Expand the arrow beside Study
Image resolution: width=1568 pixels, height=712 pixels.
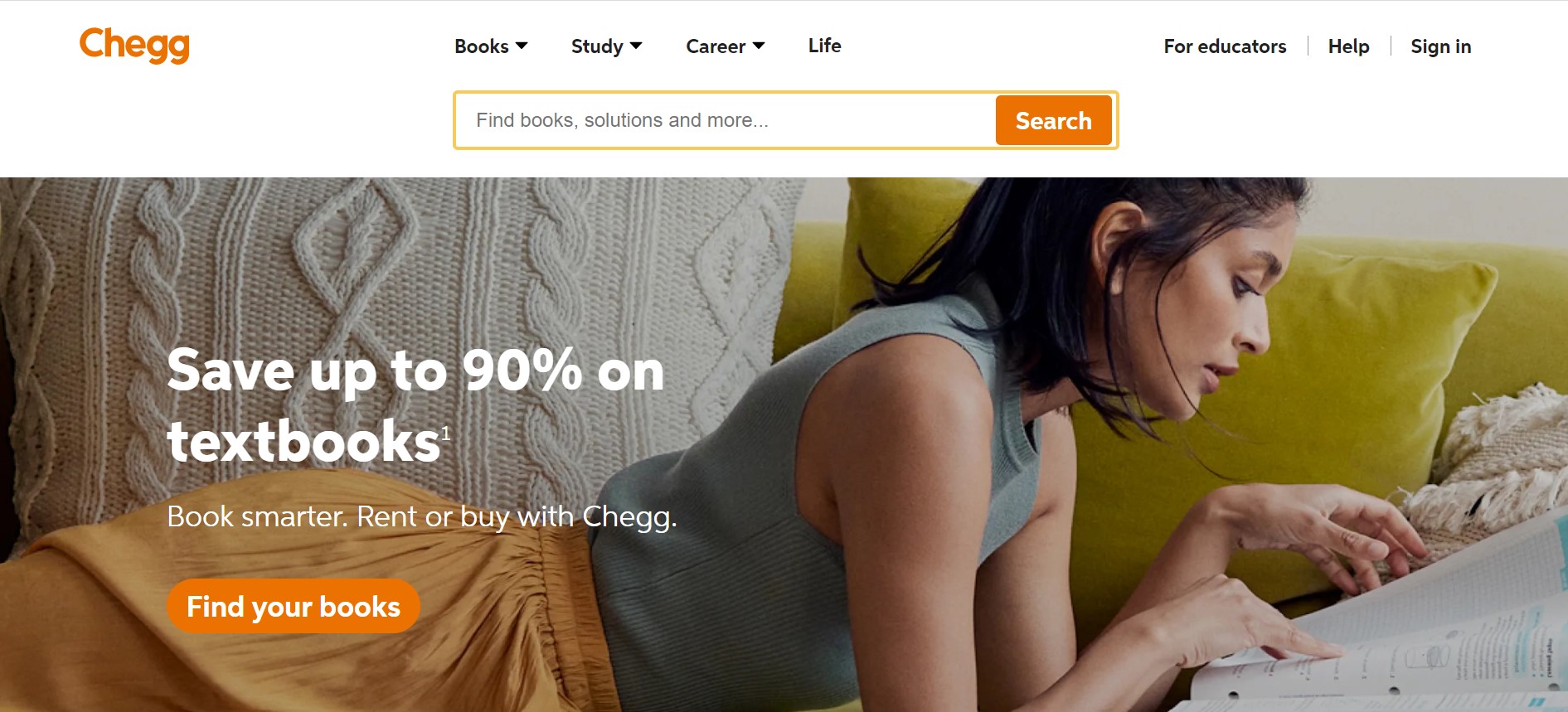pyautogui.click(x=636, y=46)
